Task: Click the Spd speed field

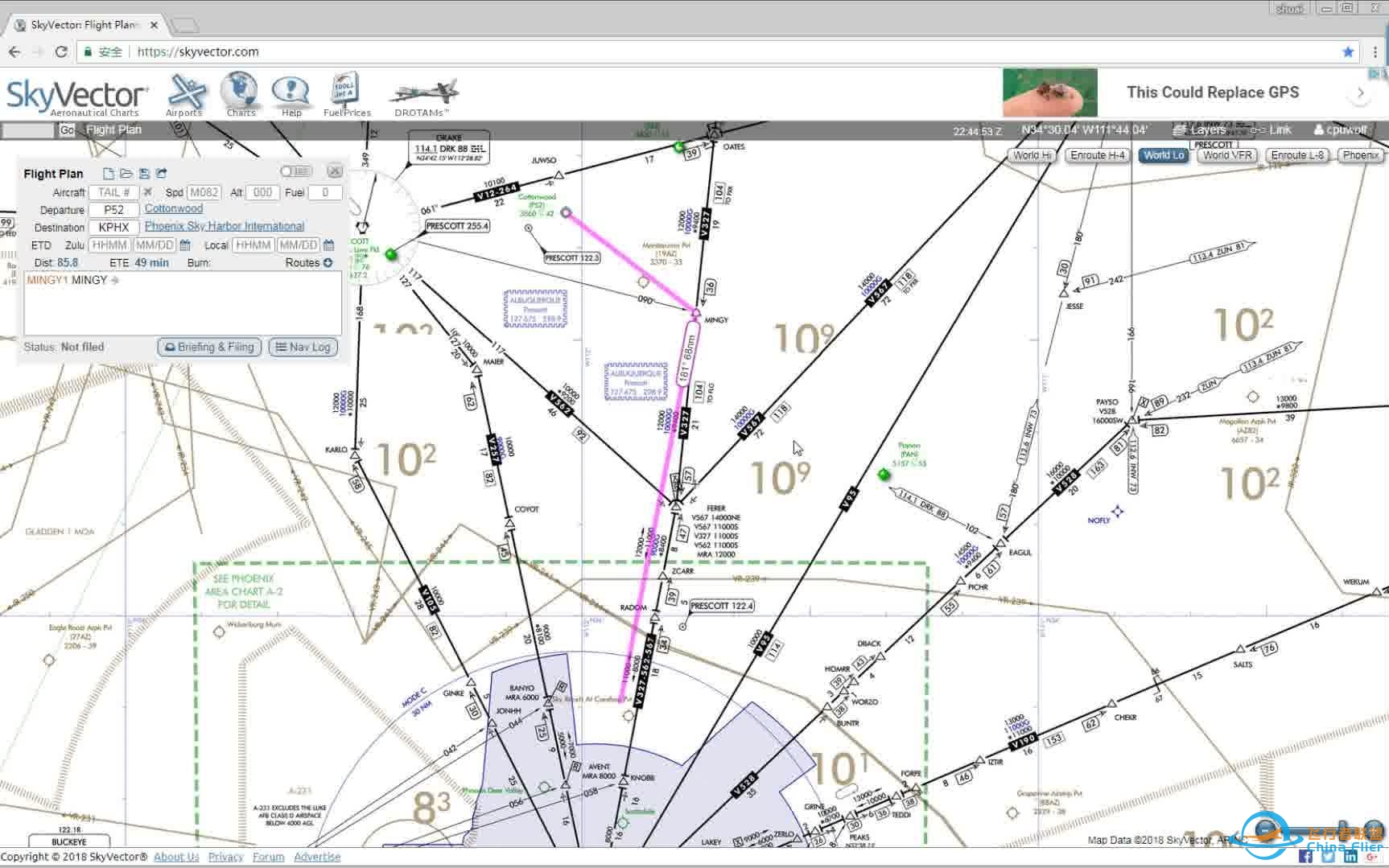Action: coord(204,192)
